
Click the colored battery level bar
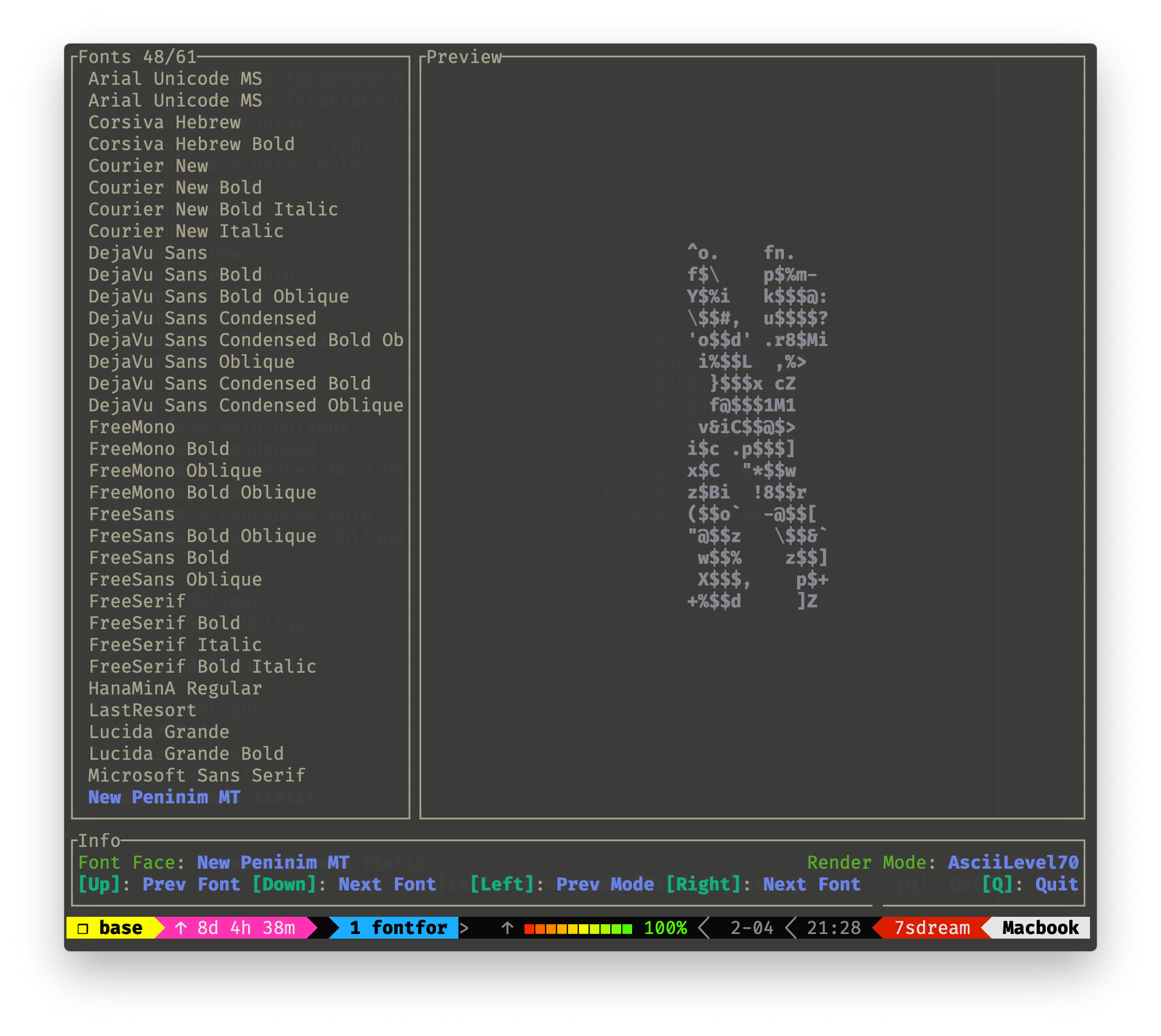(578, 928)
